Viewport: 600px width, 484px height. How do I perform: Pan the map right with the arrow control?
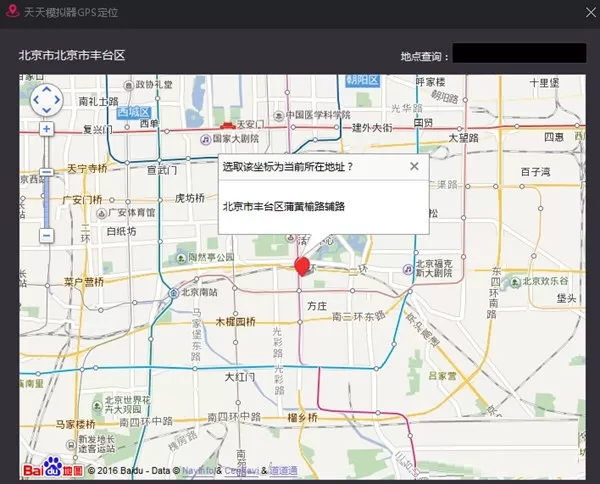click(57, 100)
